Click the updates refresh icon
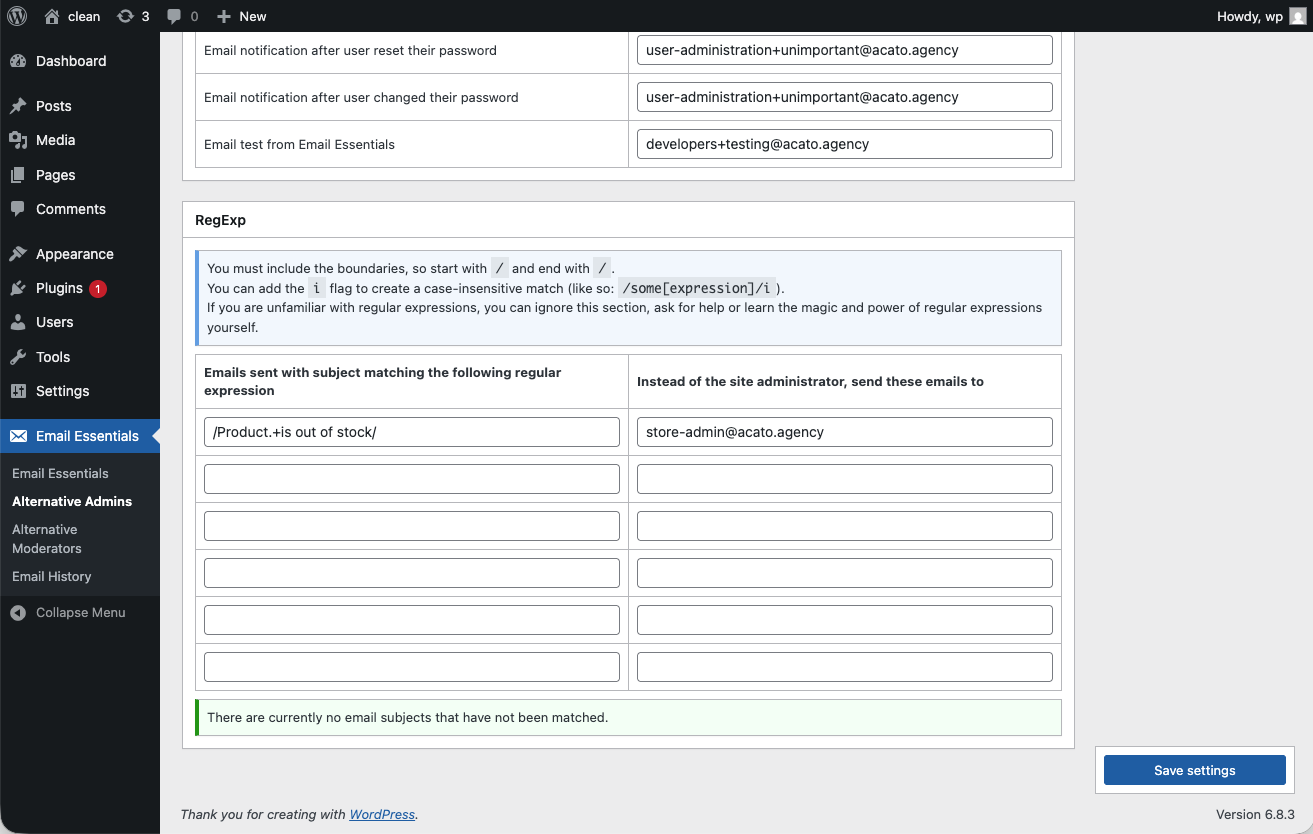This screenshot has width=1313, height=834. click(x=125, y=16)
